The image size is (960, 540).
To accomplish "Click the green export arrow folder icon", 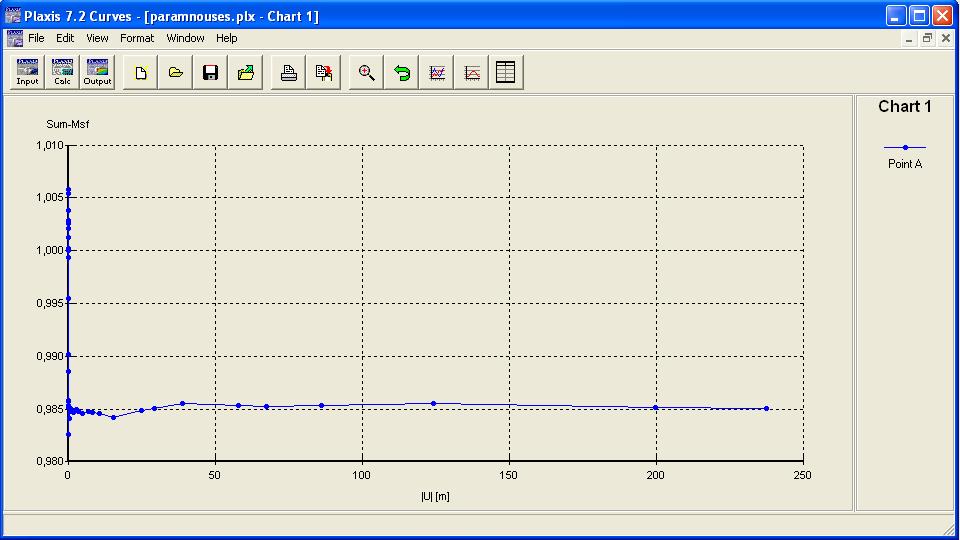I will pyautogui.click(x=246, y=72).
